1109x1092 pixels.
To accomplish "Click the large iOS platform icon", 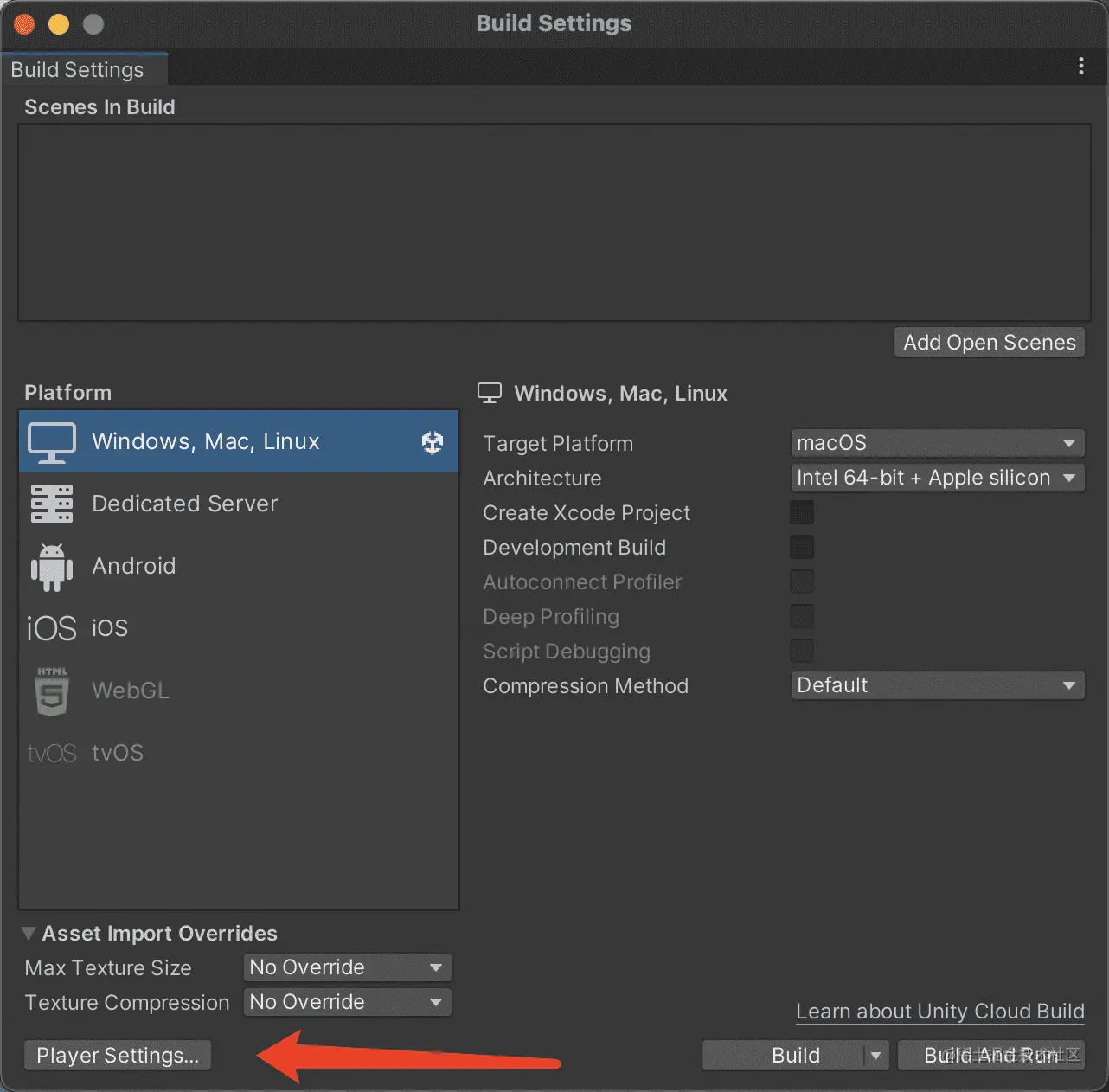I will click(52, 628).
